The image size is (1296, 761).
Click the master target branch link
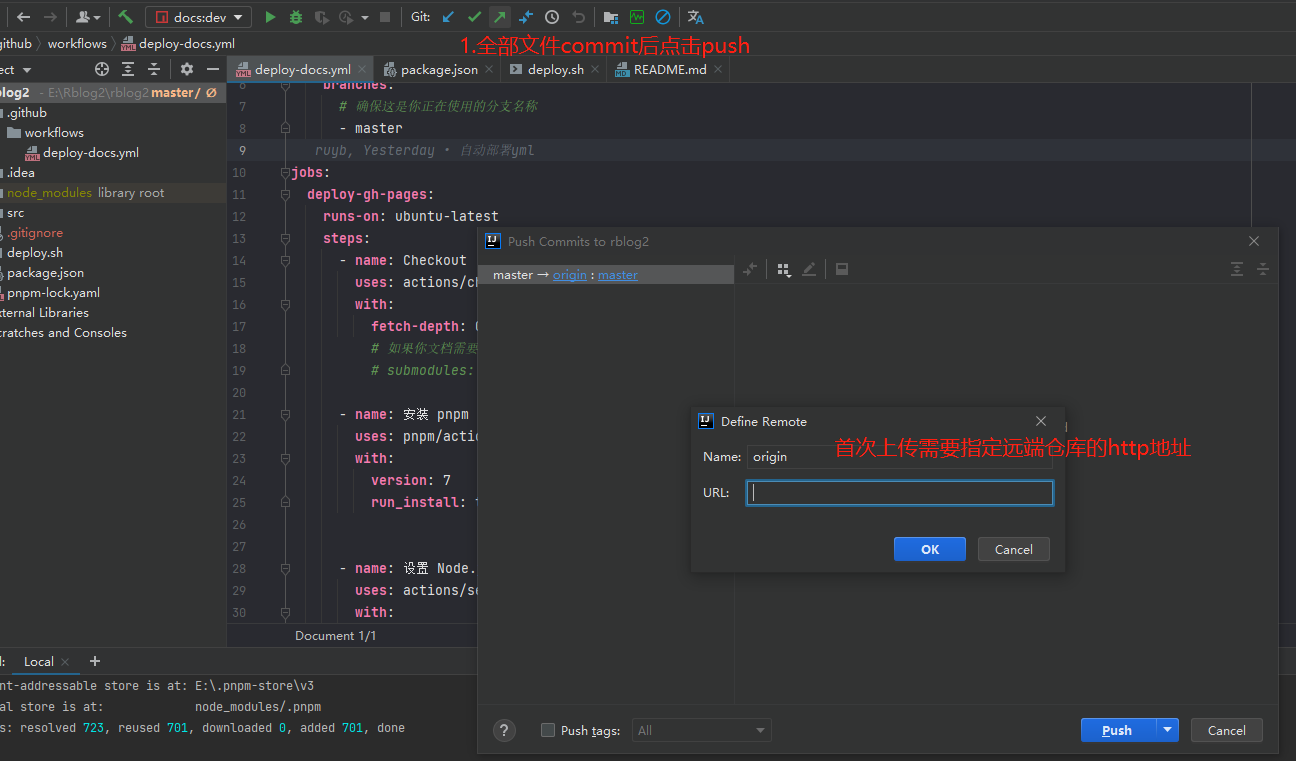pyautogui.click(x=618, y=275)
